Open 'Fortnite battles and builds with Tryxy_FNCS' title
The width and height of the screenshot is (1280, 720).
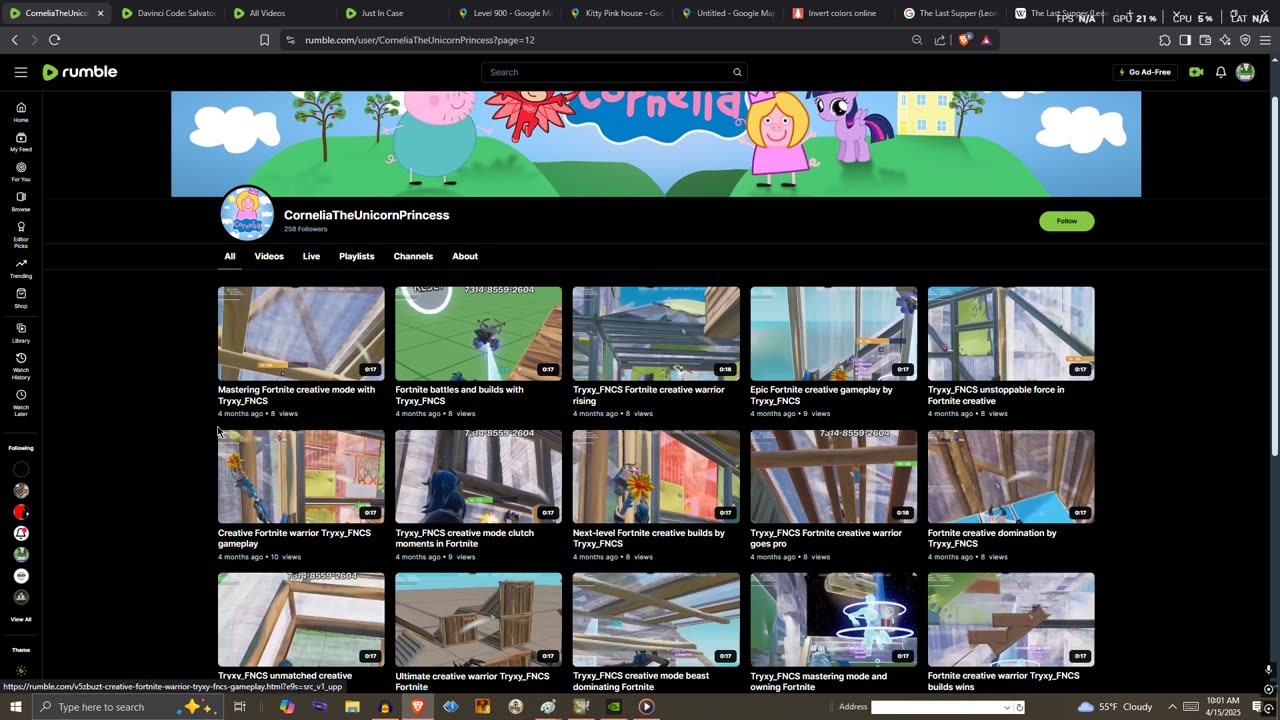coord(459,395)
